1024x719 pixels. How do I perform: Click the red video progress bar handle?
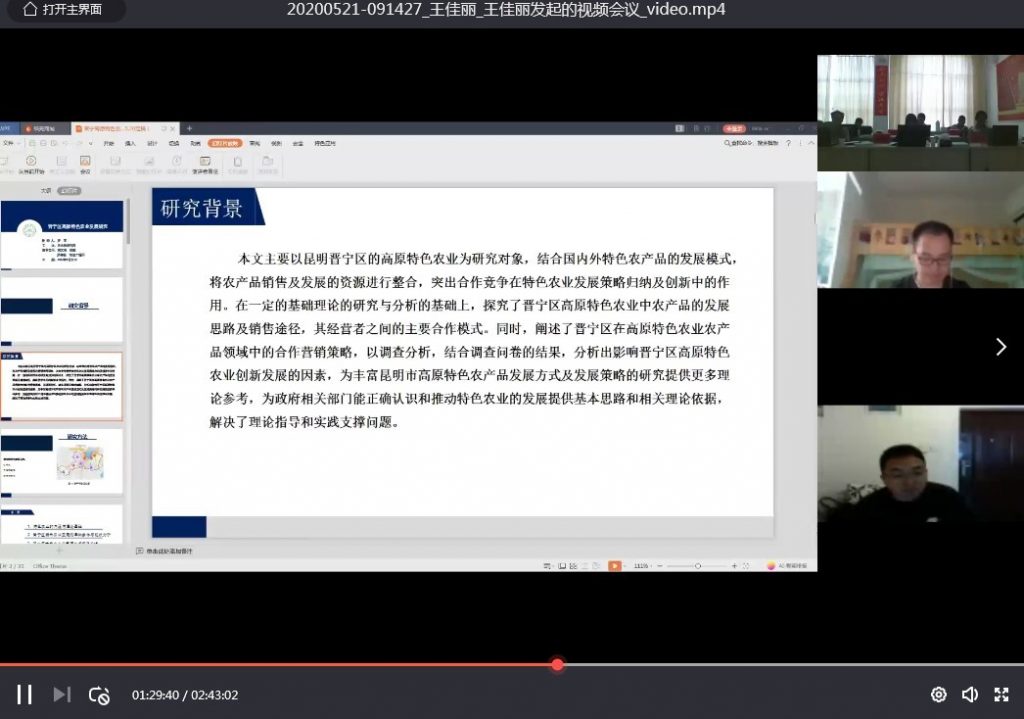coord(557,664)
